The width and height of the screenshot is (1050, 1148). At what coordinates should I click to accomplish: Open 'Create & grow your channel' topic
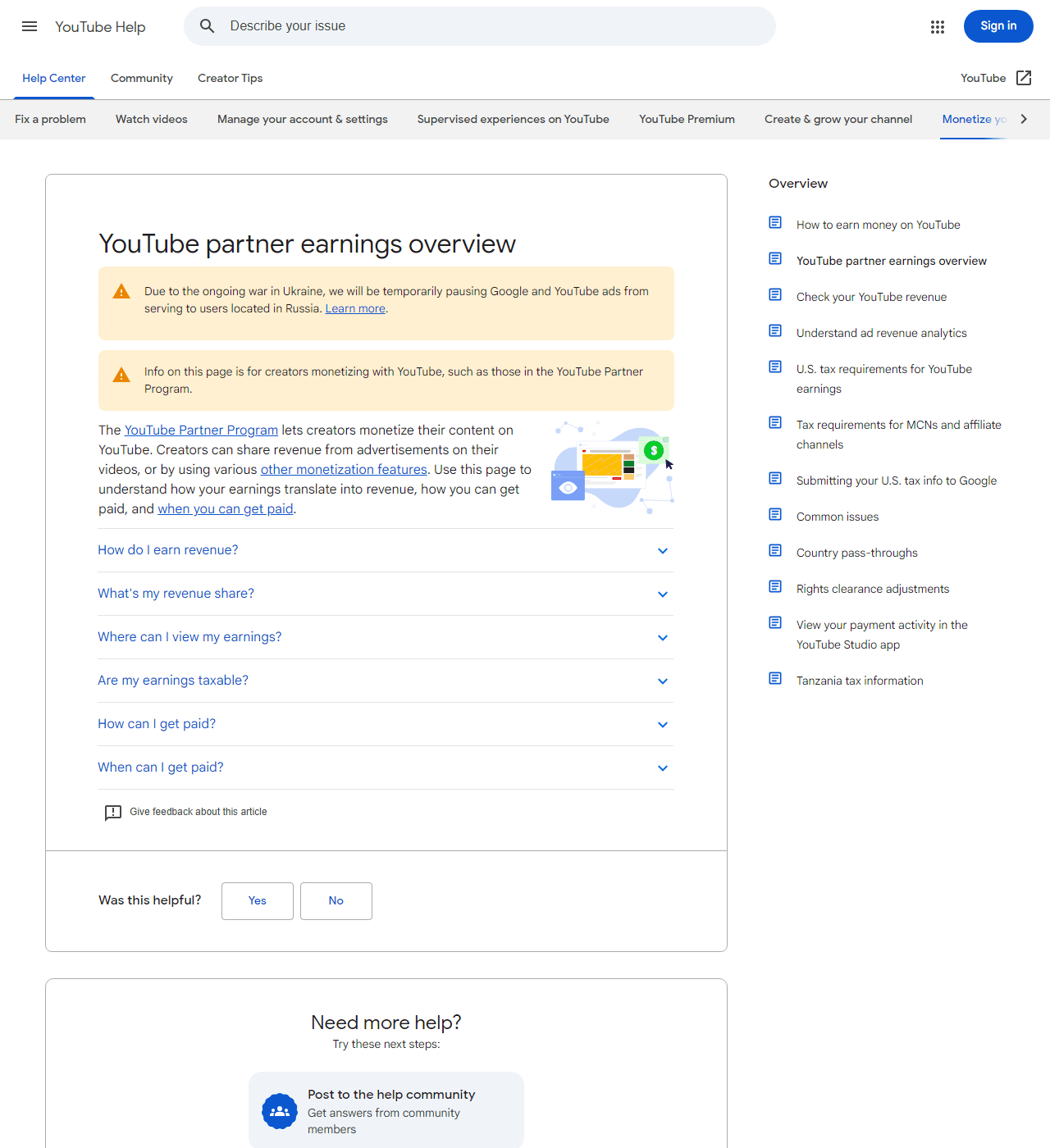[x=838, y=119]
